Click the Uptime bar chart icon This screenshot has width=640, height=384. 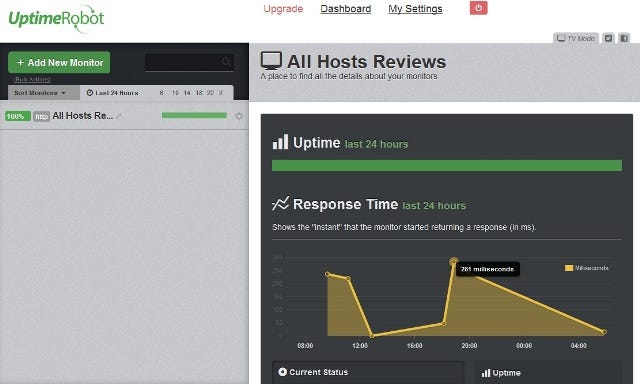[280, 142]
